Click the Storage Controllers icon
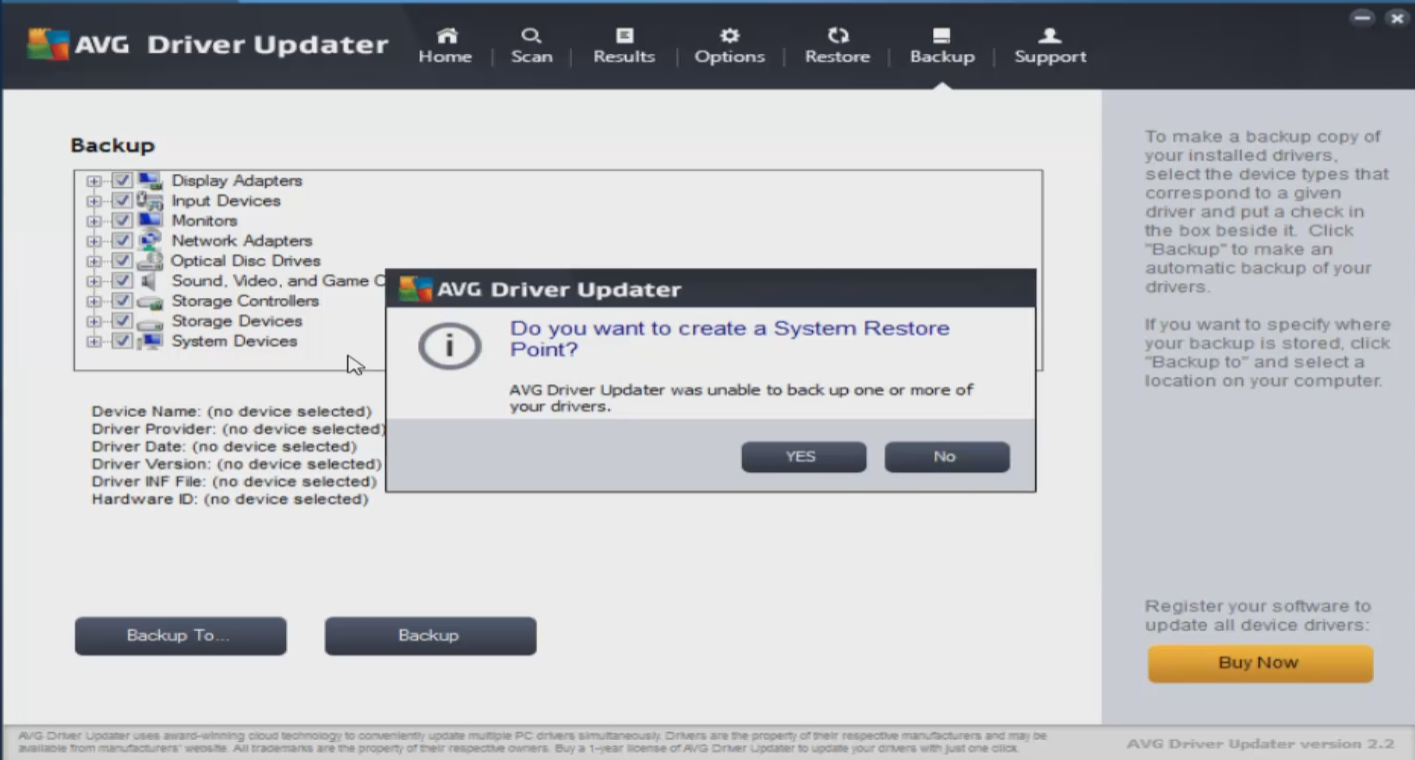 (x=150, y=301)
